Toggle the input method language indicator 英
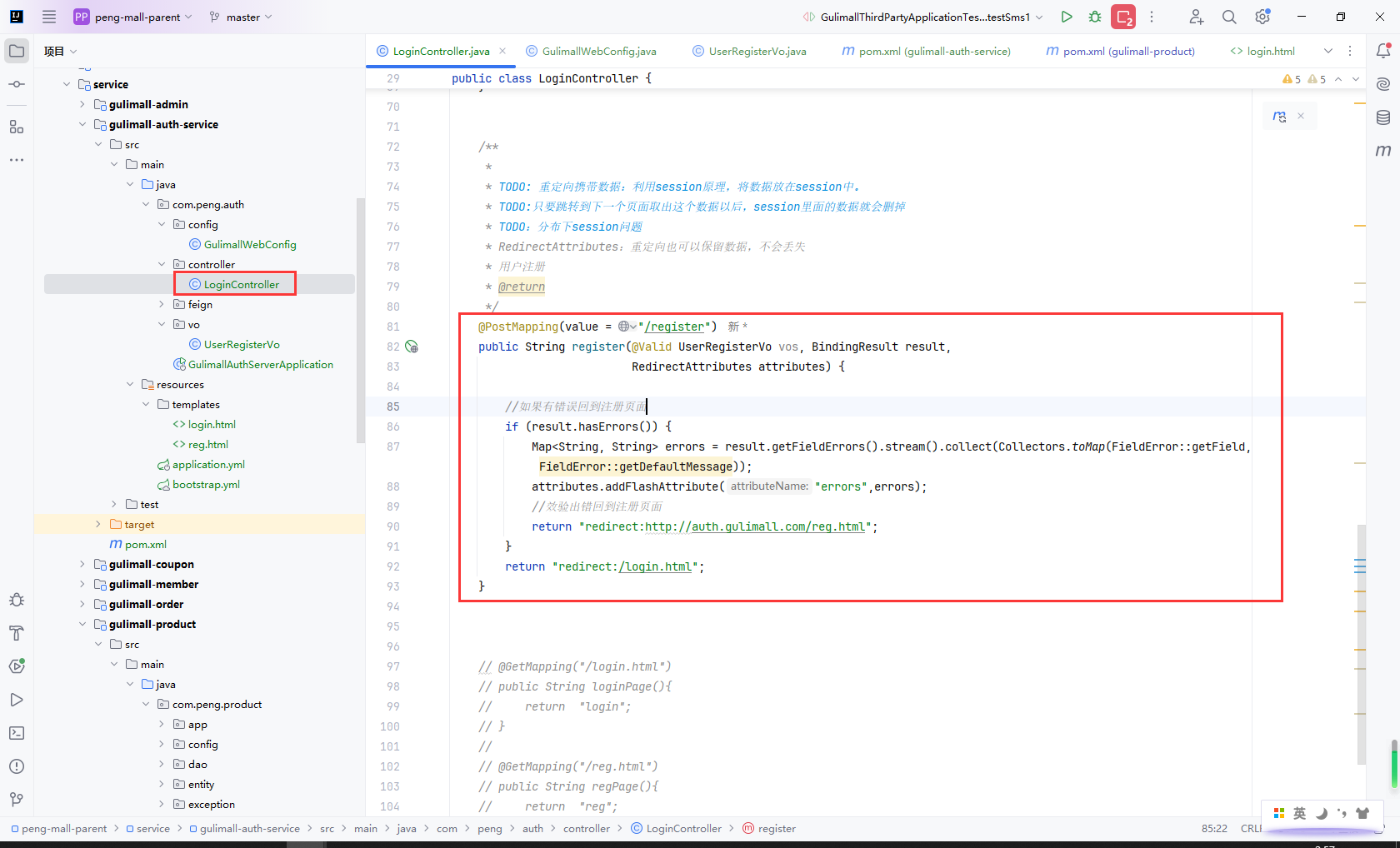 point(1299,813)
